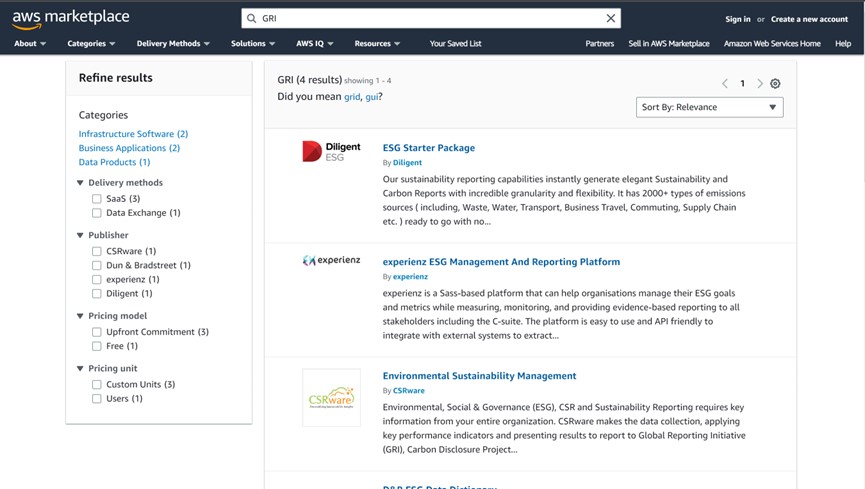Click into the GRI search field
The height and width of the screenshot is (489, 865).
pos(430,18)
